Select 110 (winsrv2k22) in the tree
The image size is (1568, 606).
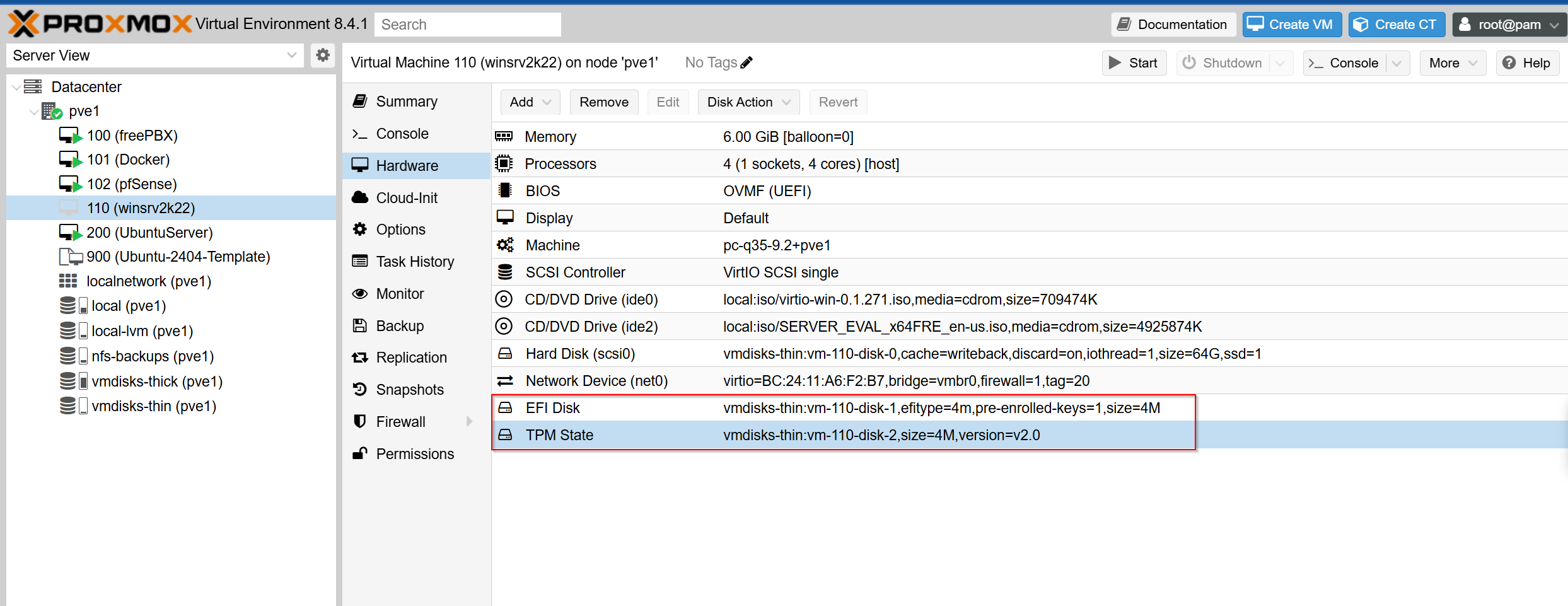tap(171, 208)
